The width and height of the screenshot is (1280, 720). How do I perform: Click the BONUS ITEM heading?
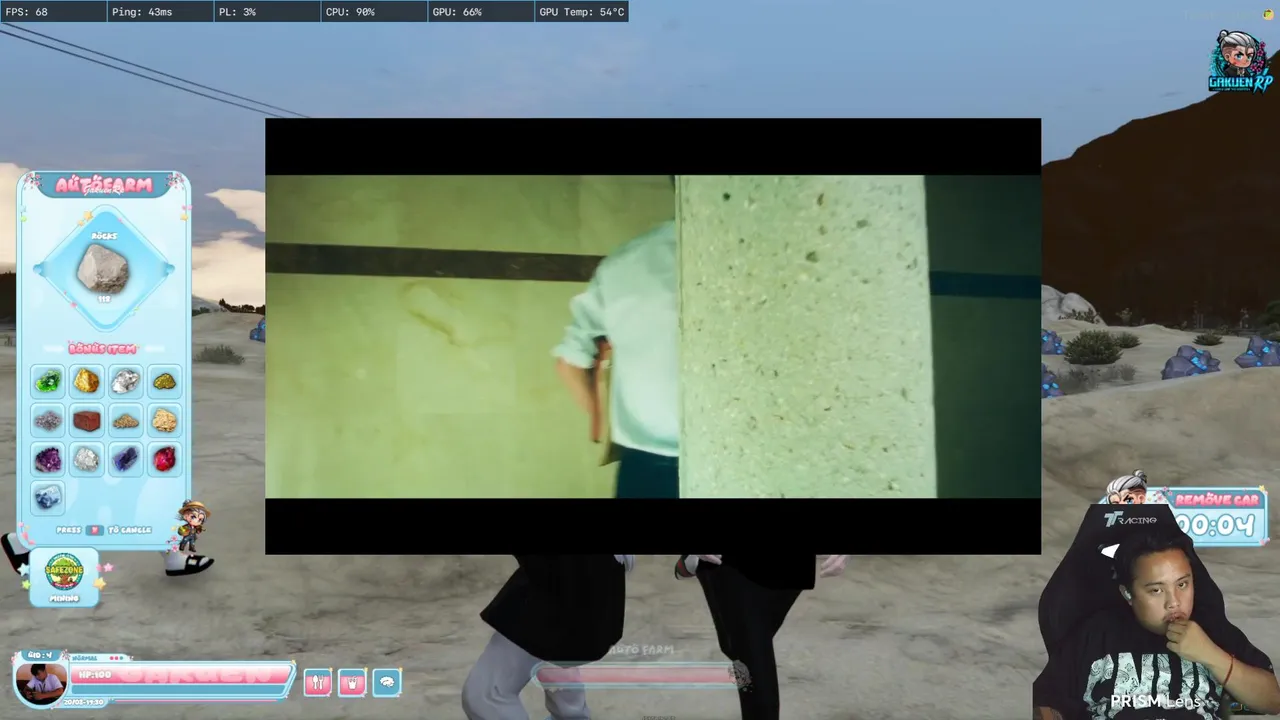click(103, 348)
